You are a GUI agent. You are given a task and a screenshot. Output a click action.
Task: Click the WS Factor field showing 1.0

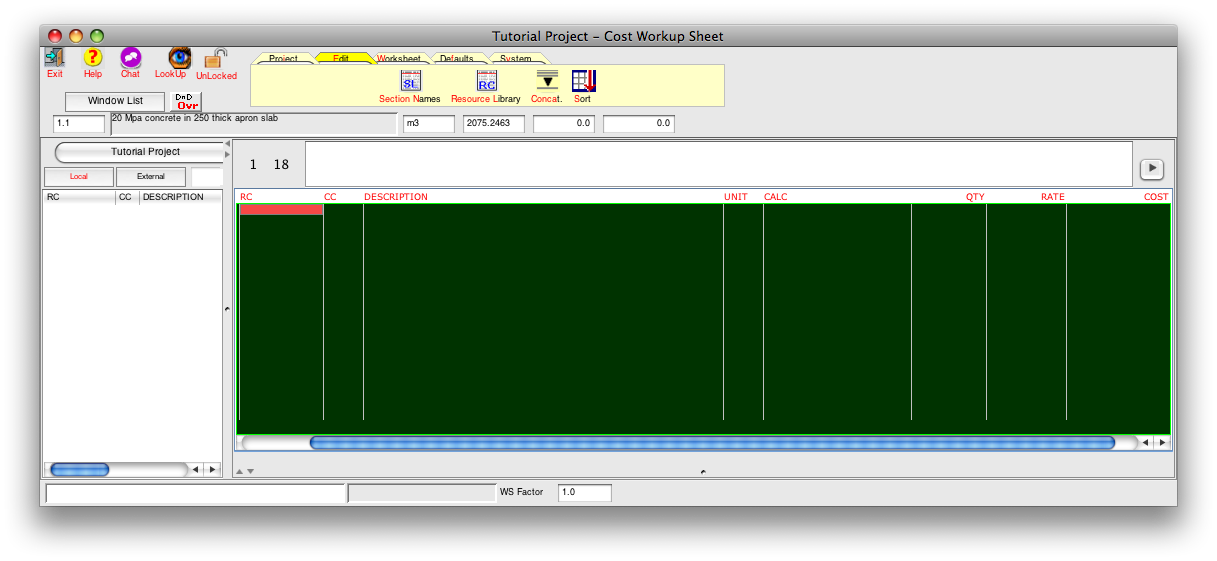point(584,493)
